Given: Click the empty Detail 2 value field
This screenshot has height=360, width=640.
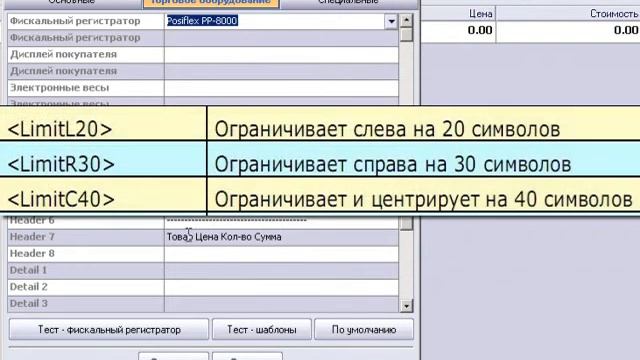Looking at the screenshot, I should pyautogui.click(x=281, y=287).
